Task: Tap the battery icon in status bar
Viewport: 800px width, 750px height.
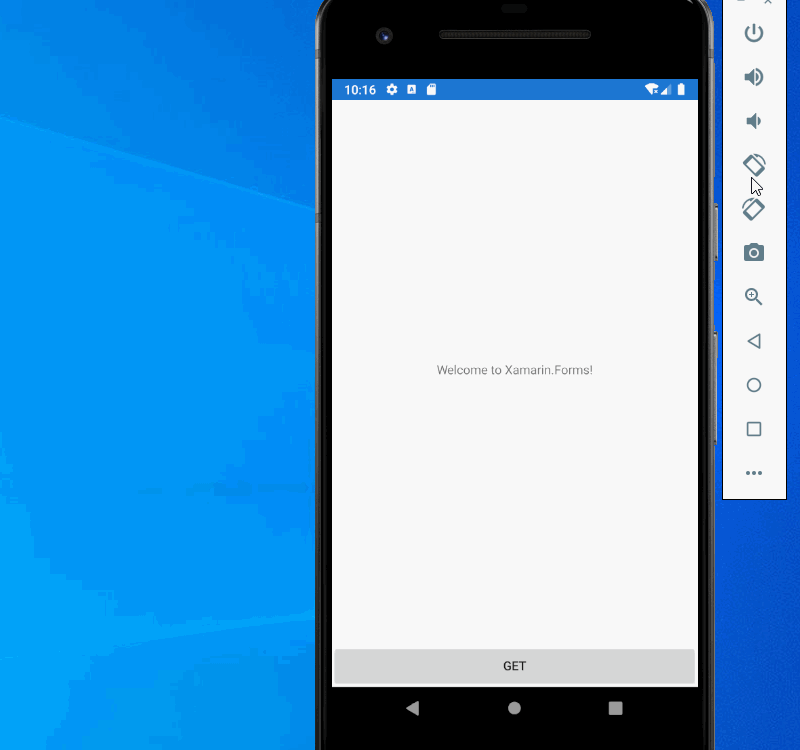Action: [x=681, y=90]
